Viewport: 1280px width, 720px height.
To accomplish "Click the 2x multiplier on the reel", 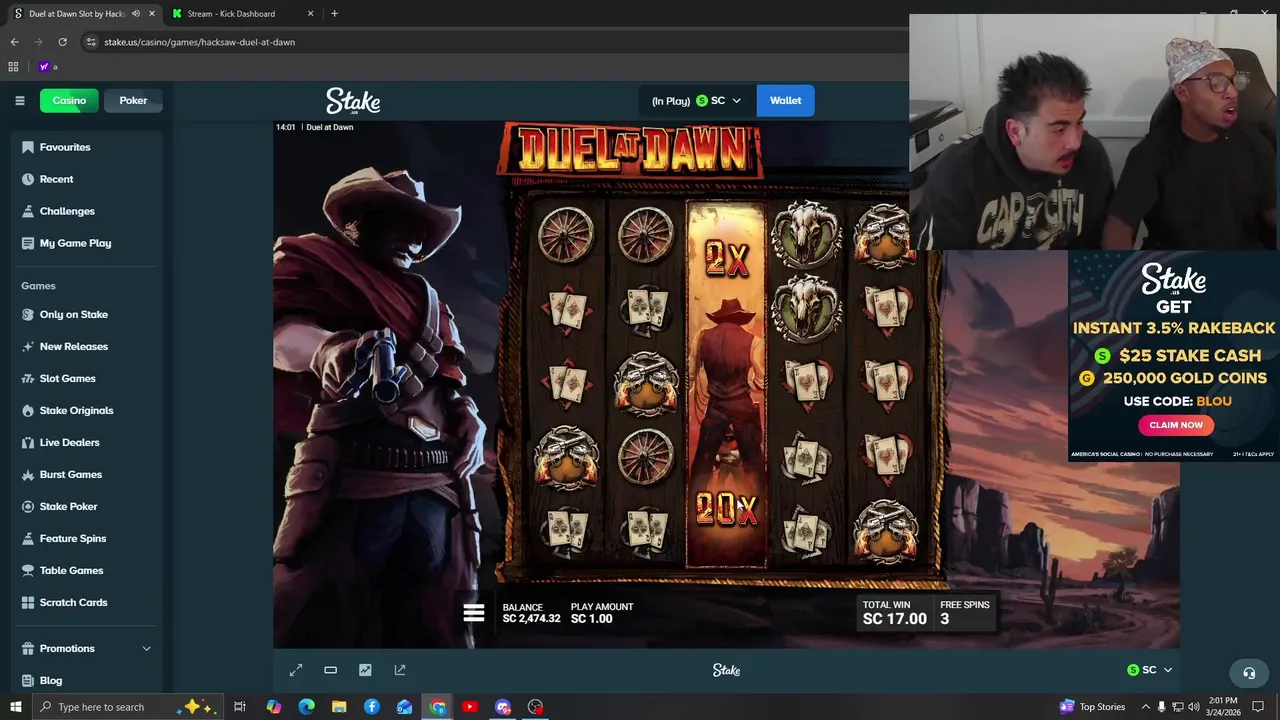I will [x=727, y=258].
